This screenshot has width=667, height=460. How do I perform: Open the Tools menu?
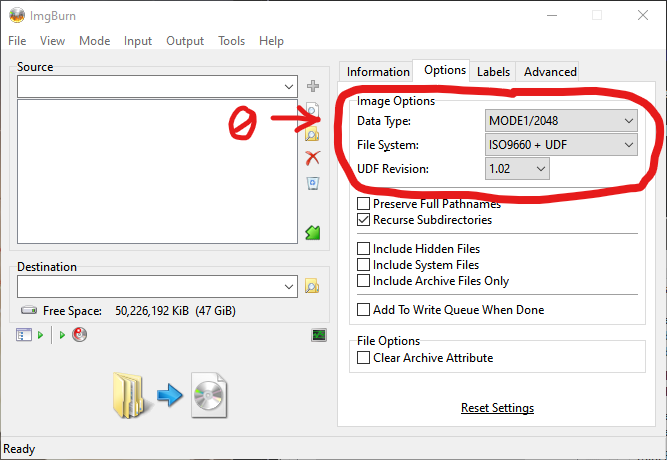tap(231, 41)
